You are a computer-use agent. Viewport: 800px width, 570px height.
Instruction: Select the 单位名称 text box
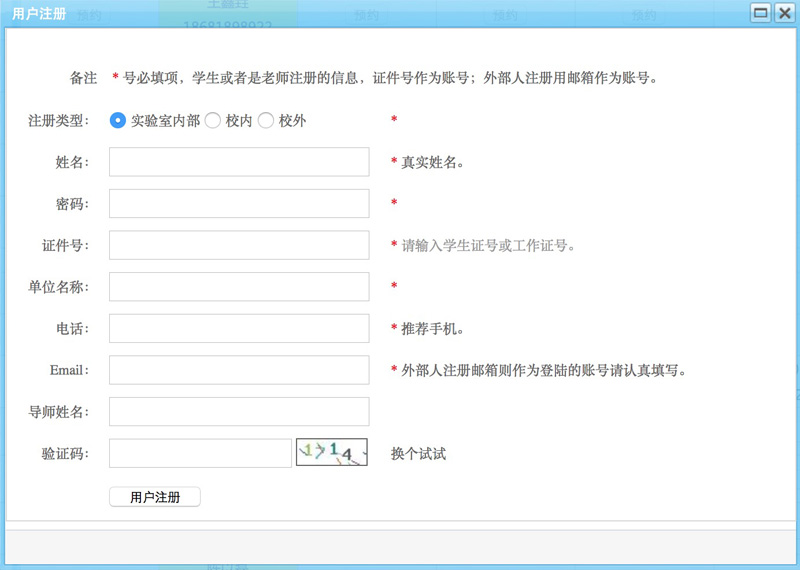coord(239,287)
